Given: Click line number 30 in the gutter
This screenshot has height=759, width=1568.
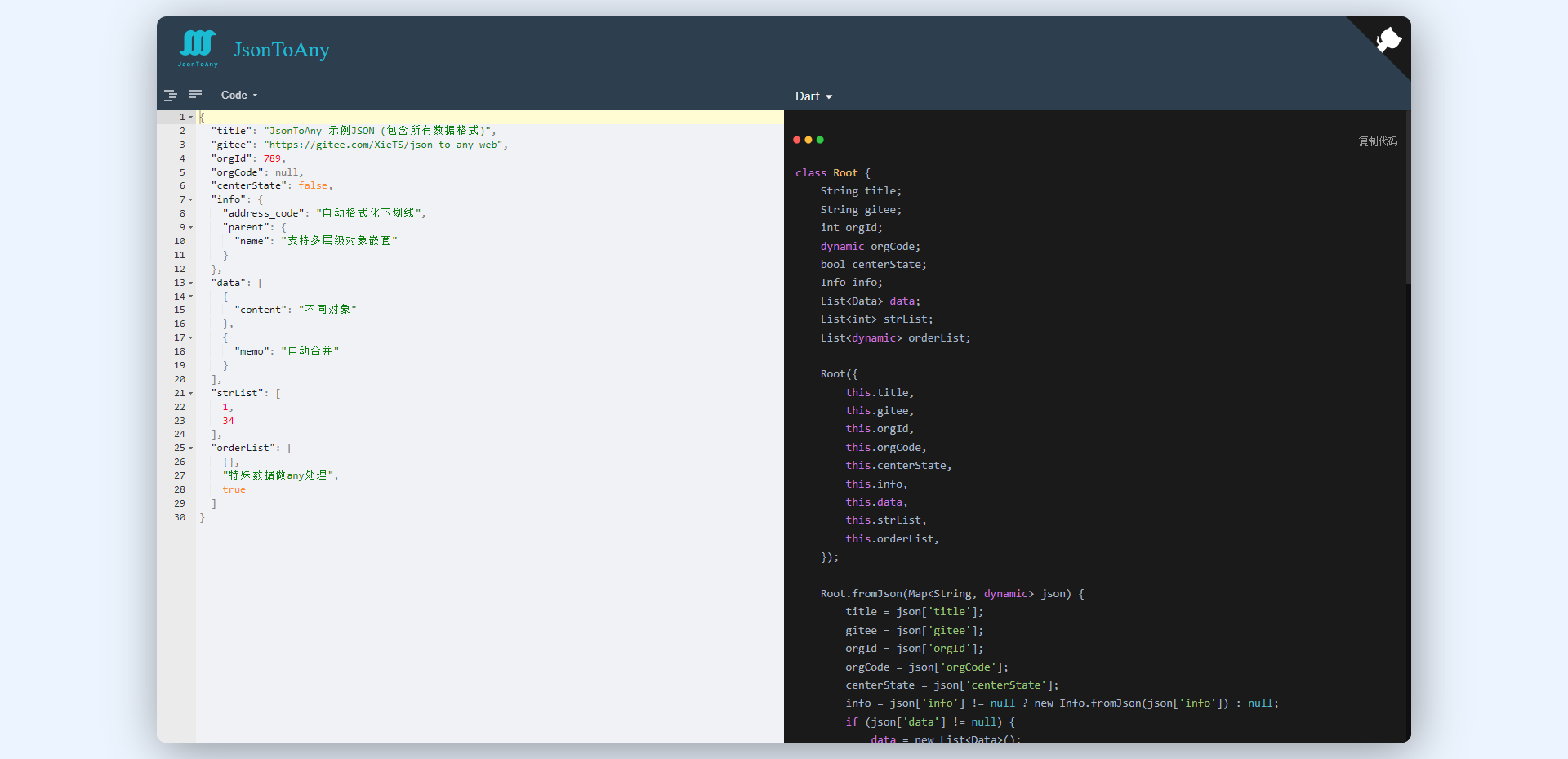Looking at the screenshot, I should click(x=180, y=517).
